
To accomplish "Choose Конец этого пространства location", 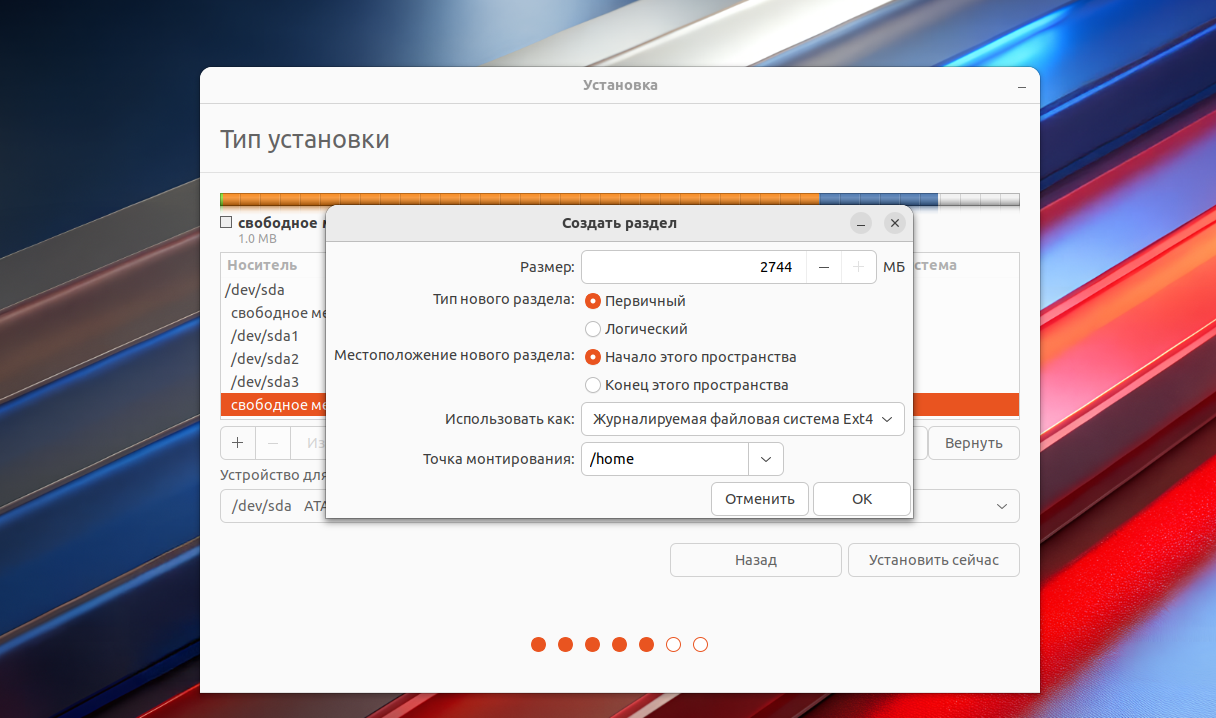I will click(x=593, y=385).
